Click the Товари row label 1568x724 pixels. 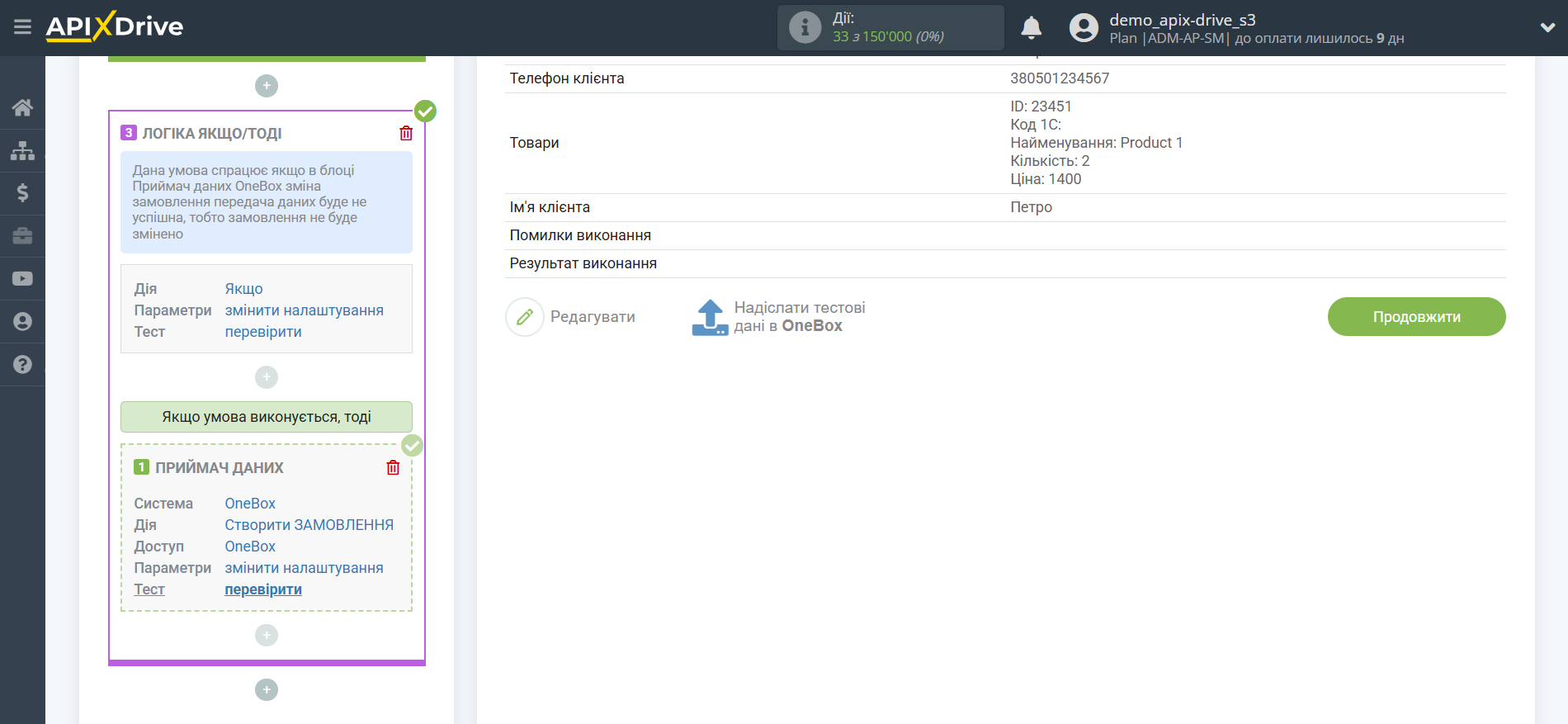[534, 143]
